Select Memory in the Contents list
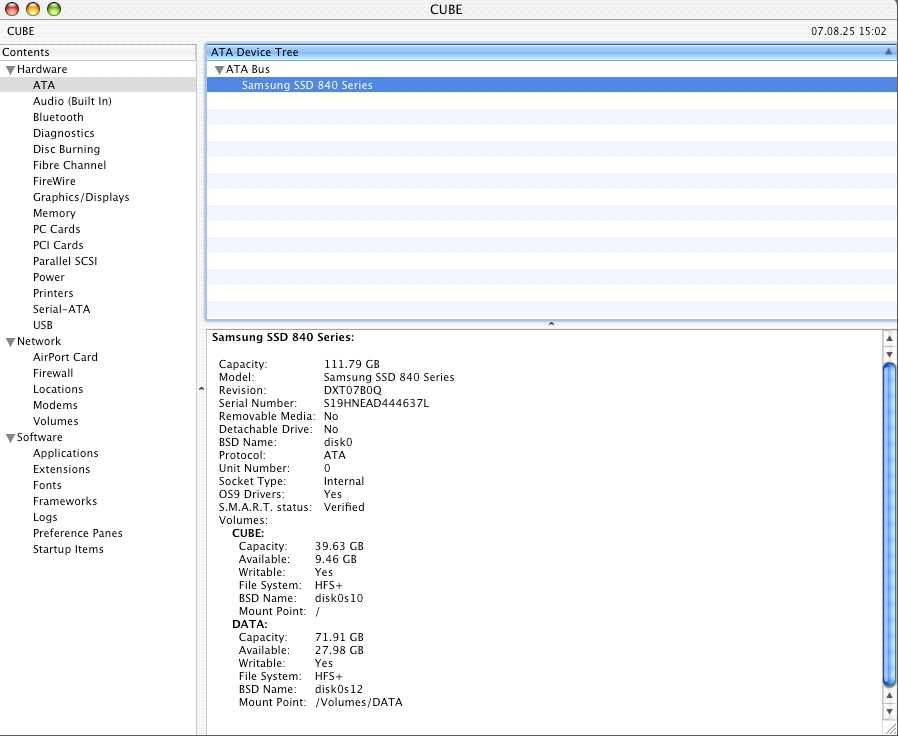 pos(54,213)
